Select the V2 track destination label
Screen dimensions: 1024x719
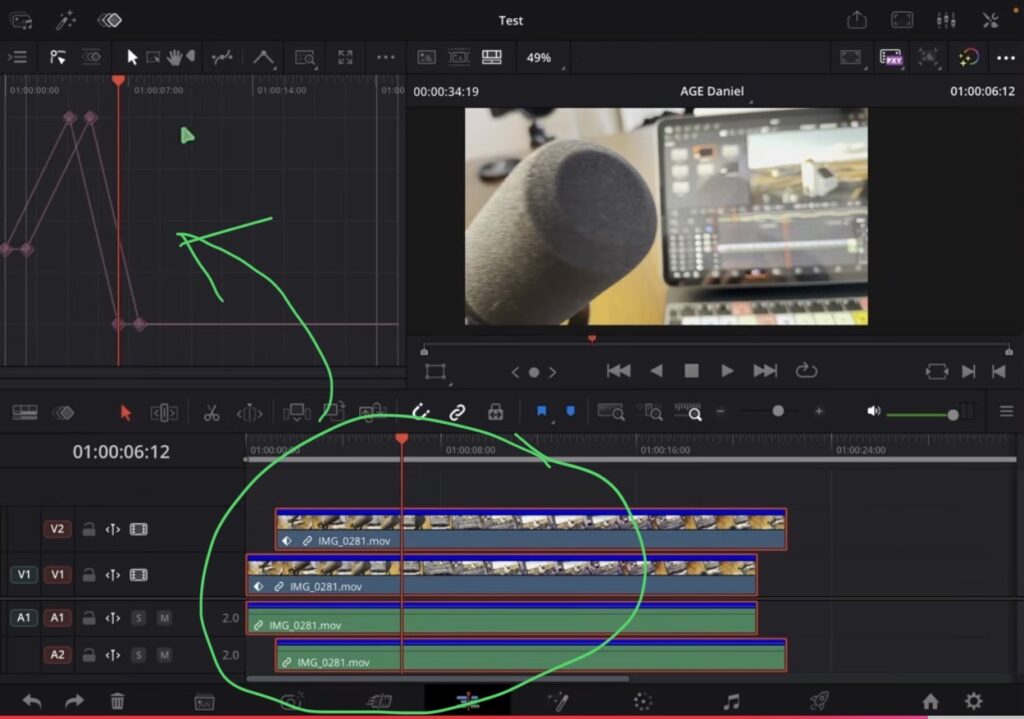click(57, 529)
